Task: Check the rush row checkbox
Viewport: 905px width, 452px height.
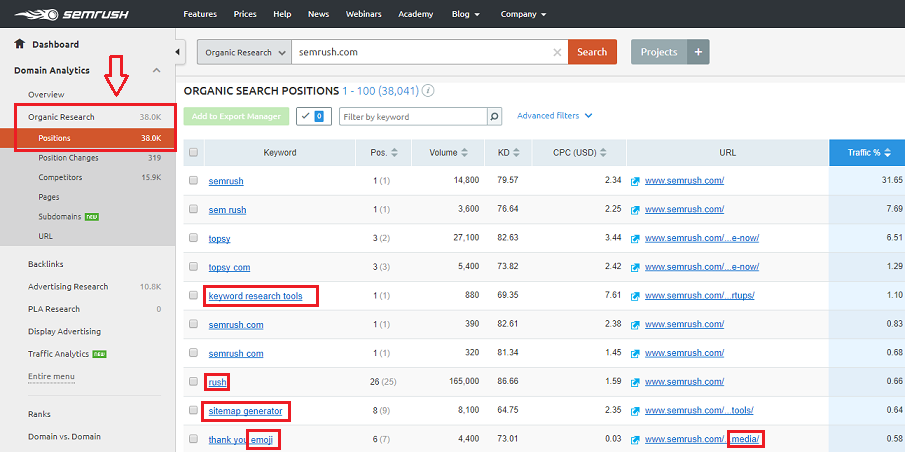Action: tap(193, 382)
